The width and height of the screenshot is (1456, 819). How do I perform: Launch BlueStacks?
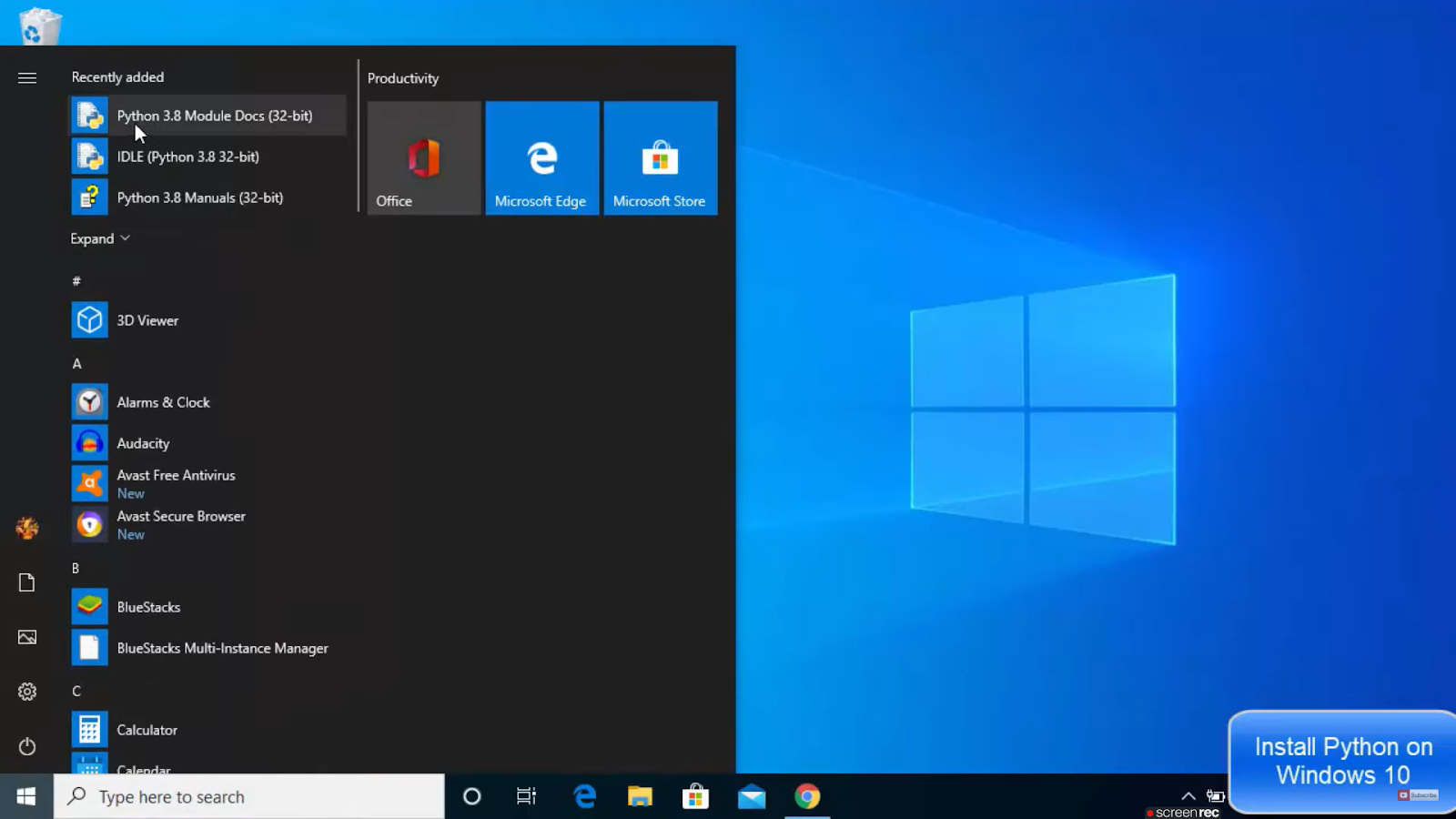[207, 607]
